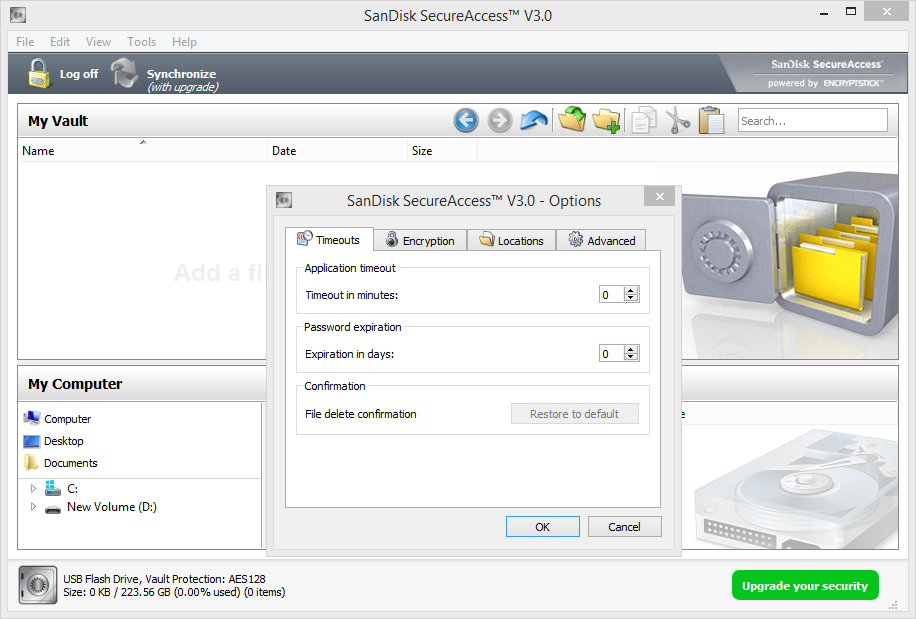Select Desktop in the My Computer tree
The image size is (916, 619).
64,441
